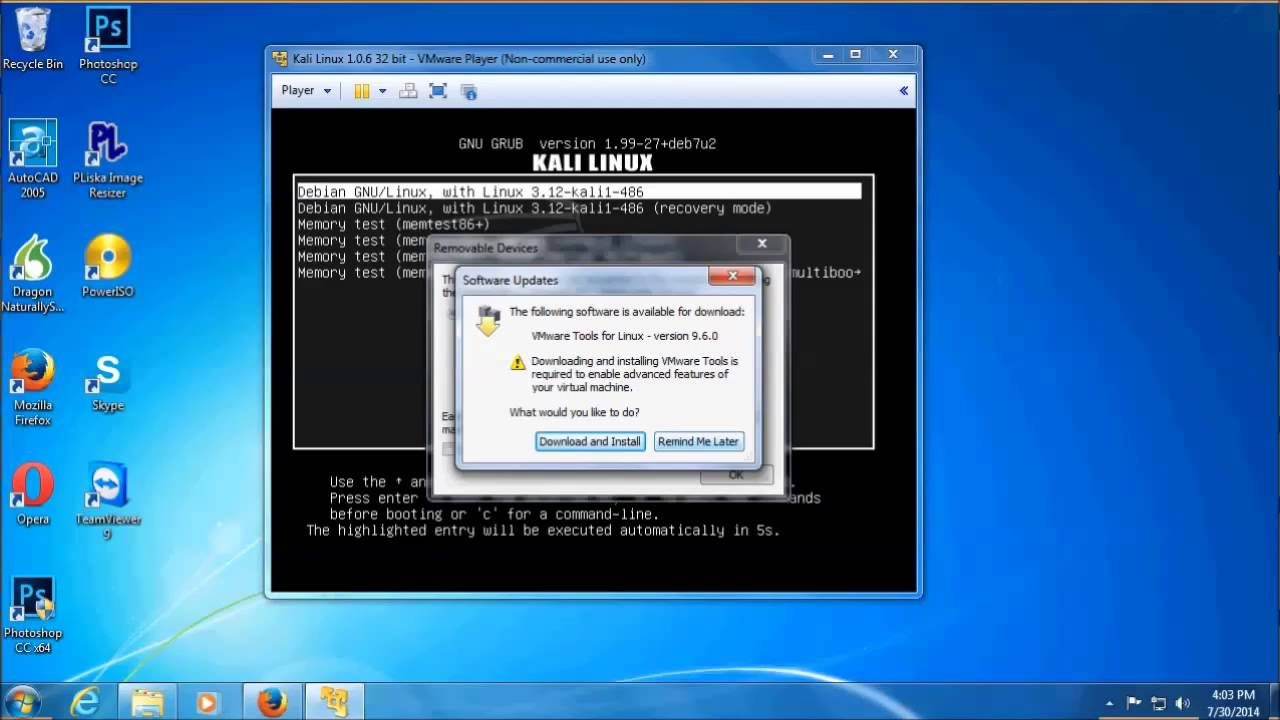Open PowerISO desktop shortcut
Viewport: 1280px width, 720px height.
[x=108, y=266]
